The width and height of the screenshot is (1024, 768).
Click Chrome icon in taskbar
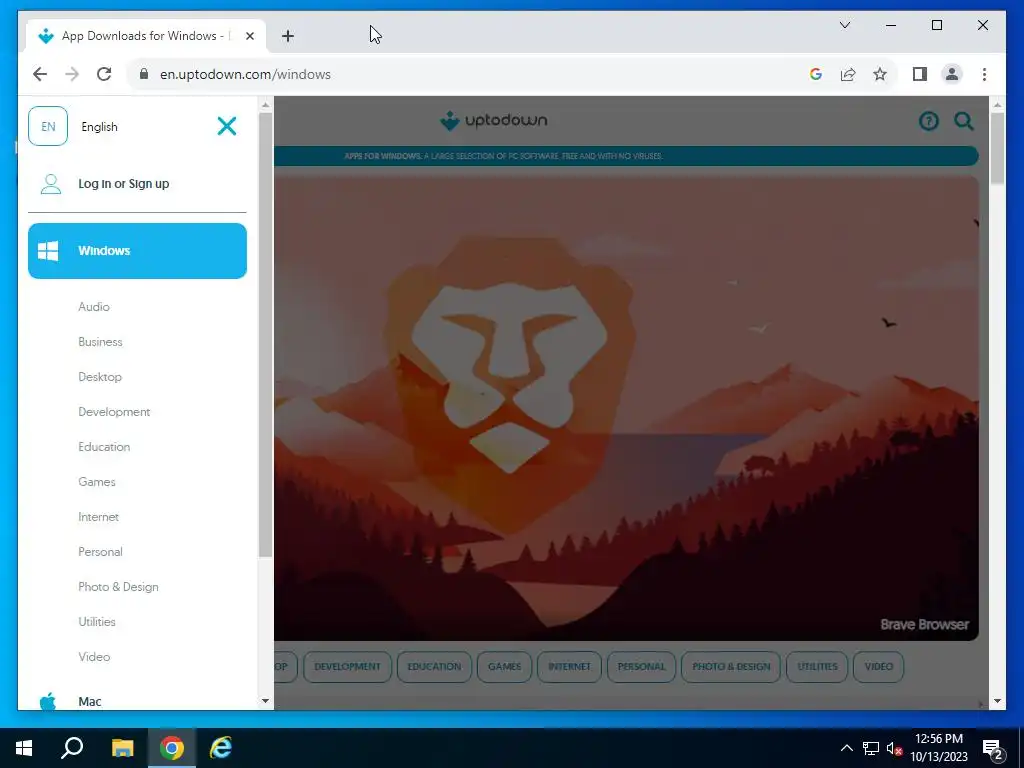click(172, 748)
